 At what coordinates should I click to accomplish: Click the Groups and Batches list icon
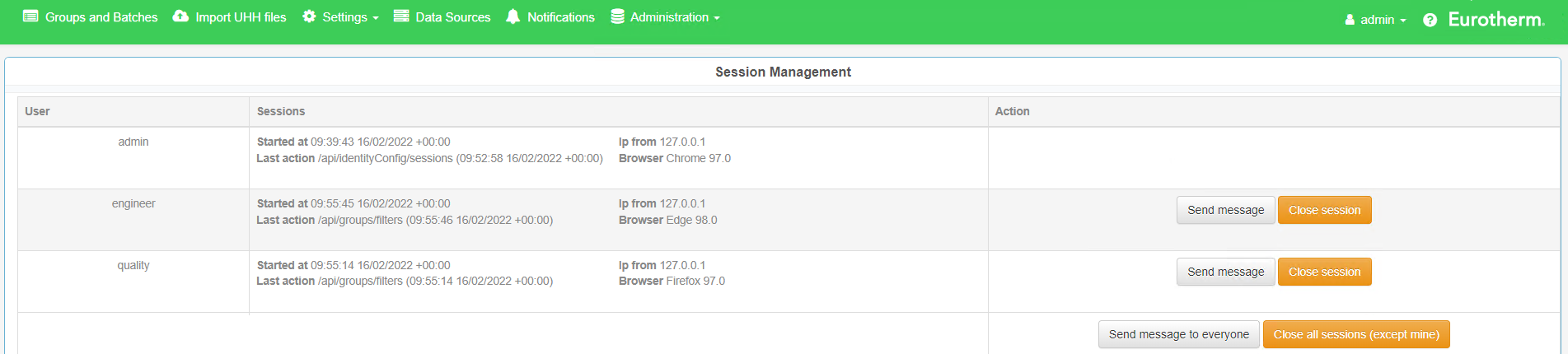(x=30, y=16)
